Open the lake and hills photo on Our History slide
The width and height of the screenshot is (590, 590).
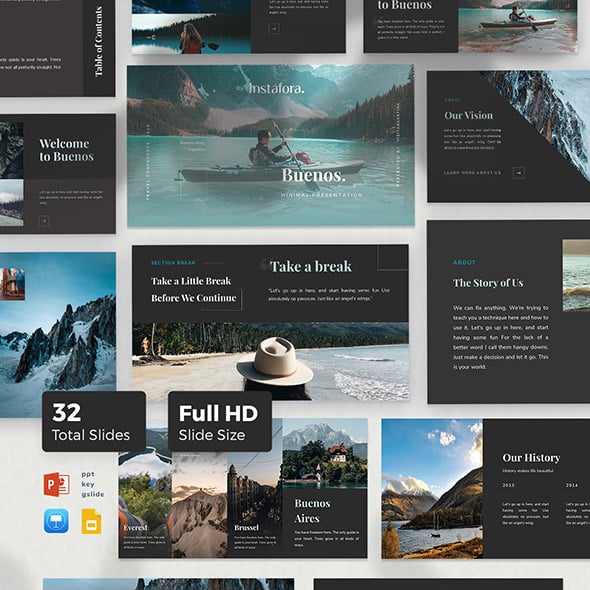(432, 488)
